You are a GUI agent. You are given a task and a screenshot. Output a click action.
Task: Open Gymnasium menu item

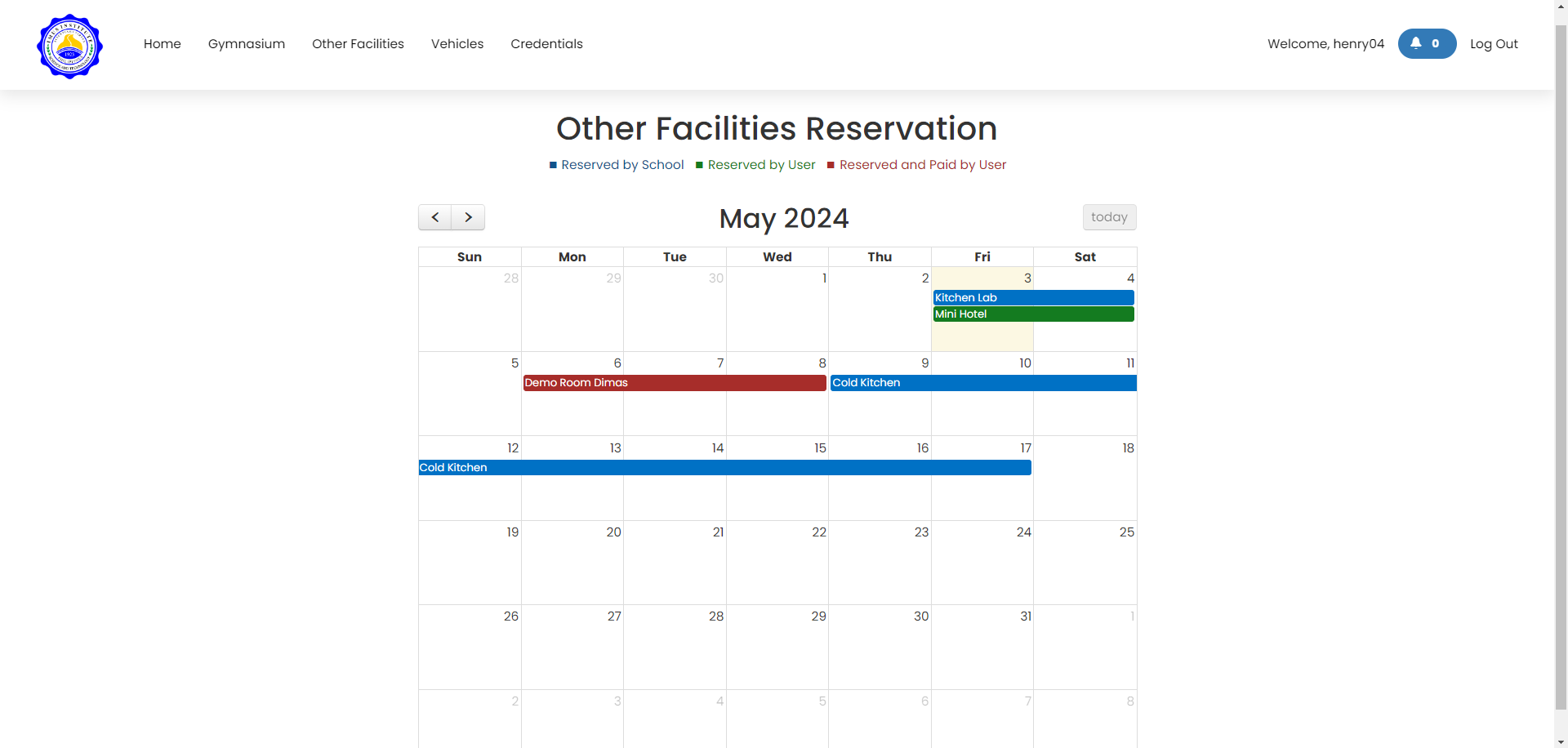246,44
